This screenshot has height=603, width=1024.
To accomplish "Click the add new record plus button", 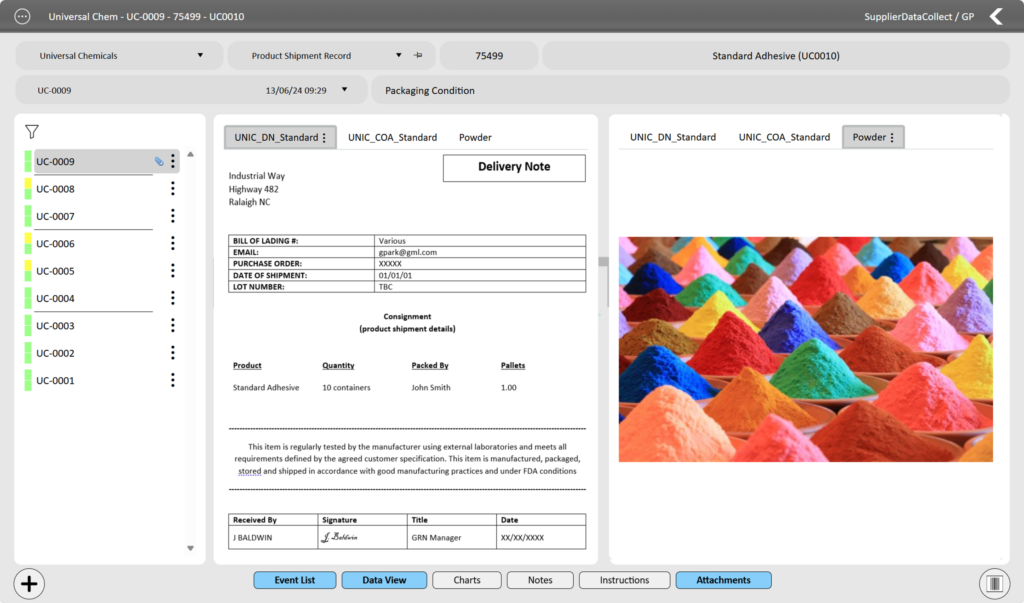I will coord(29,583).
